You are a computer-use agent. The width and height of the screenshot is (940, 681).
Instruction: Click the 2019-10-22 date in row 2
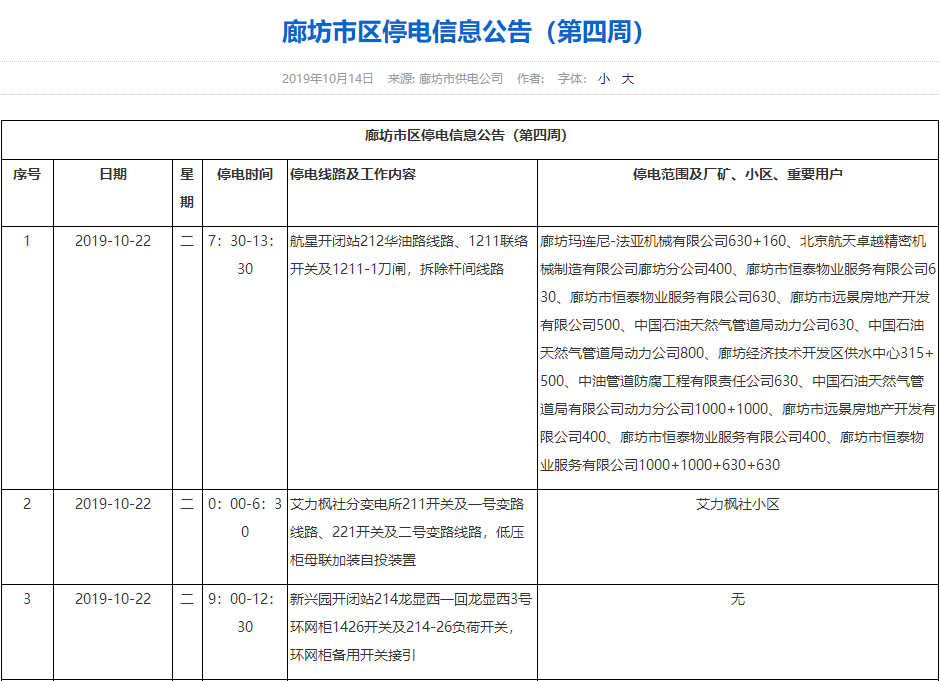tap(113, 504)
